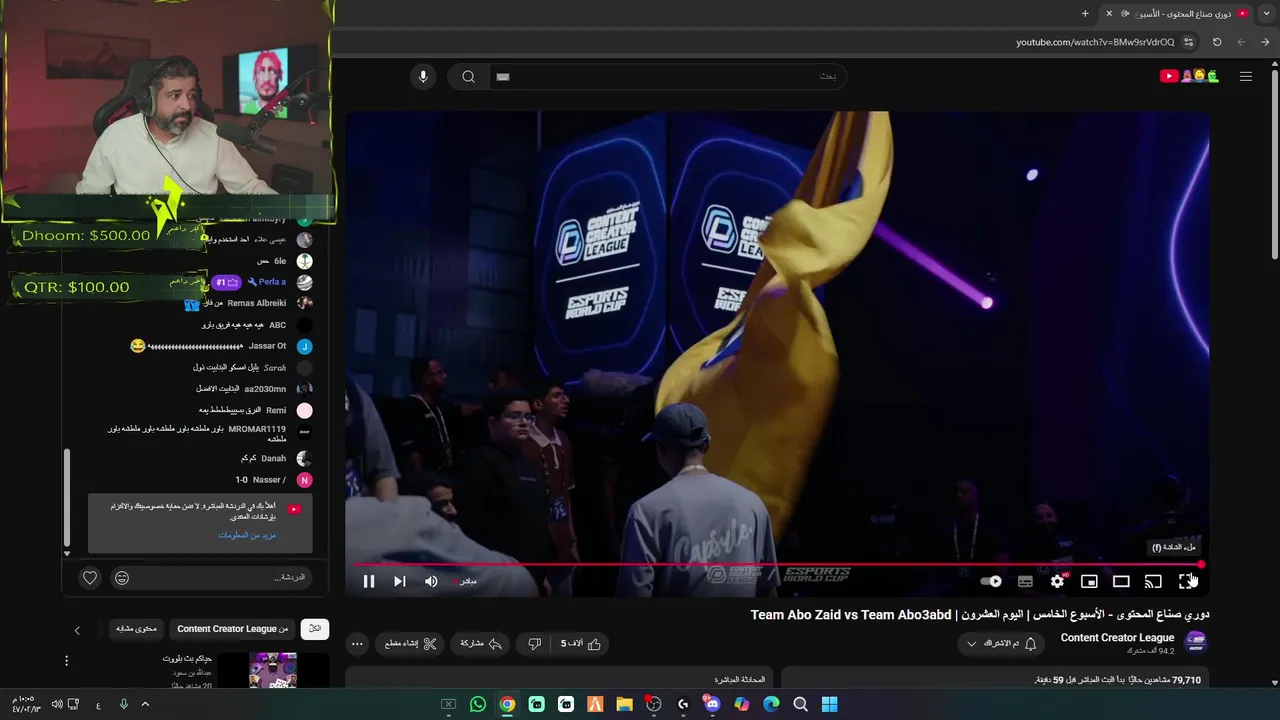Open File Explorer from taskbar
The width and height of the screenshot is (1280, 720).
coord(624,704)
